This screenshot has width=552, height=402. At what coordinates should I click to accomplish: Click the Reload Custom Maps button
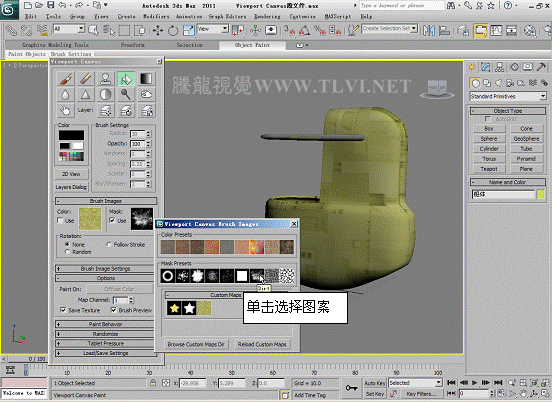pos(262,344)
